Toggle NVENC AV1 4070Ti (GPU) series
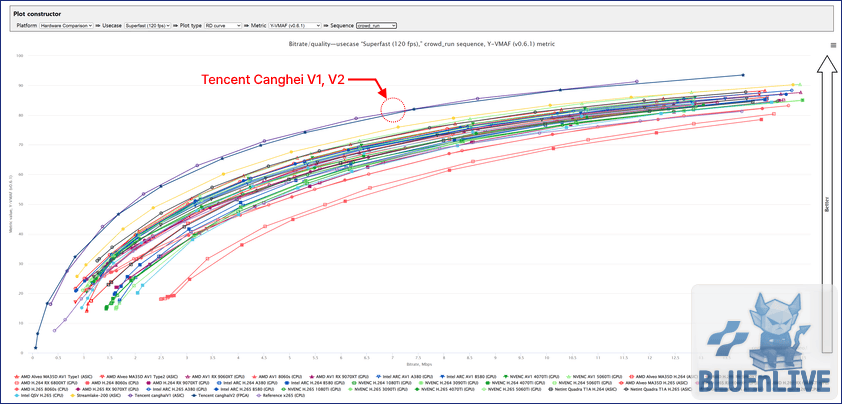The image size is (842, 404). tap(531, 376)
